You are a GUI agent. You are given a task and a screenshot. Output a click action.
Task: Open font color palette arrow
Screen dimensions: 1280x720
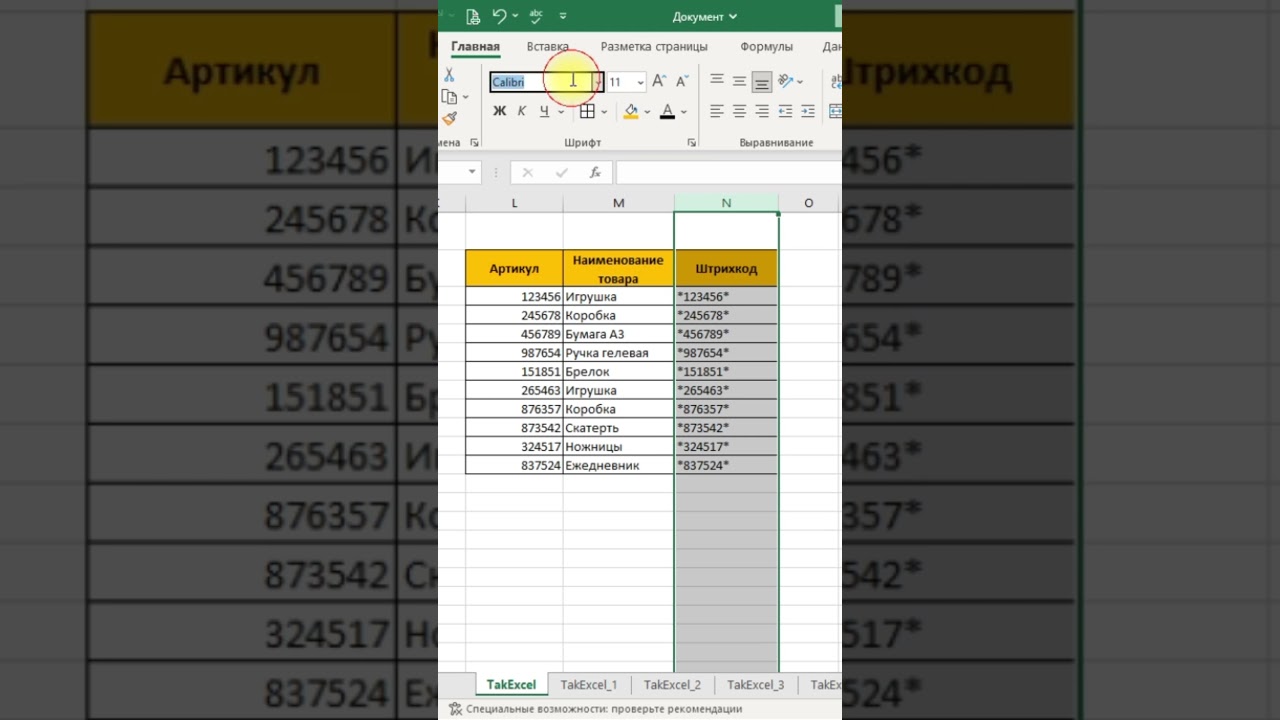coord(684,112)
